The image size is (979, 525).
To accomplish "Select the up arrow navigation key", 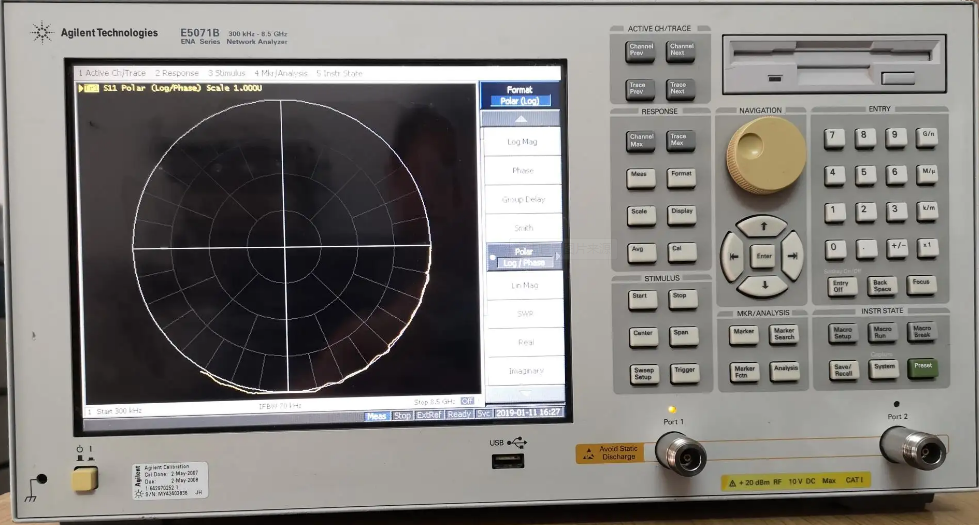I will 762,227.
